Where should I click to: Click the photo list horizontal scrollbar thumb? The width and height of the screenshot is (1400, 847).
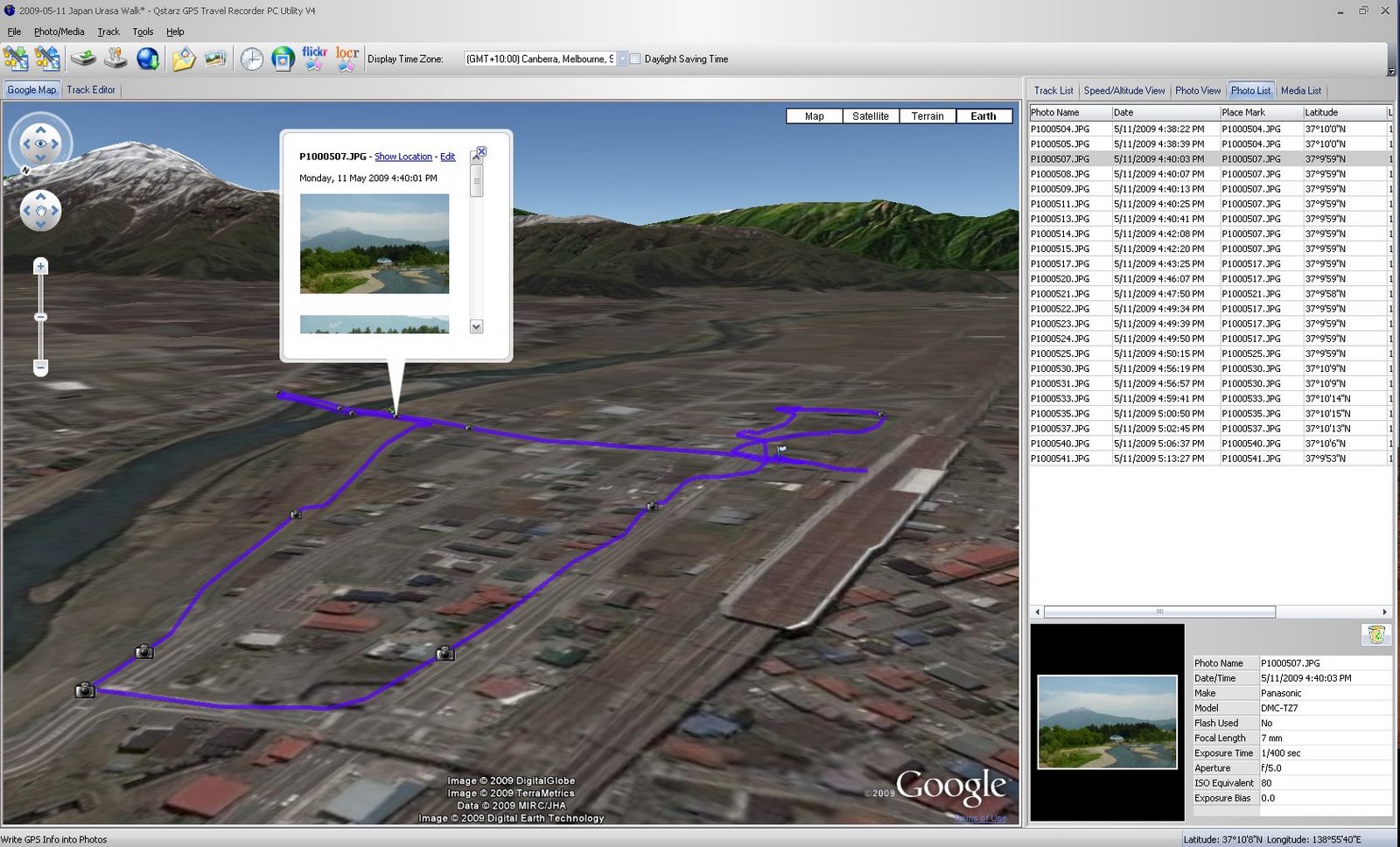tap(1159, 612)
